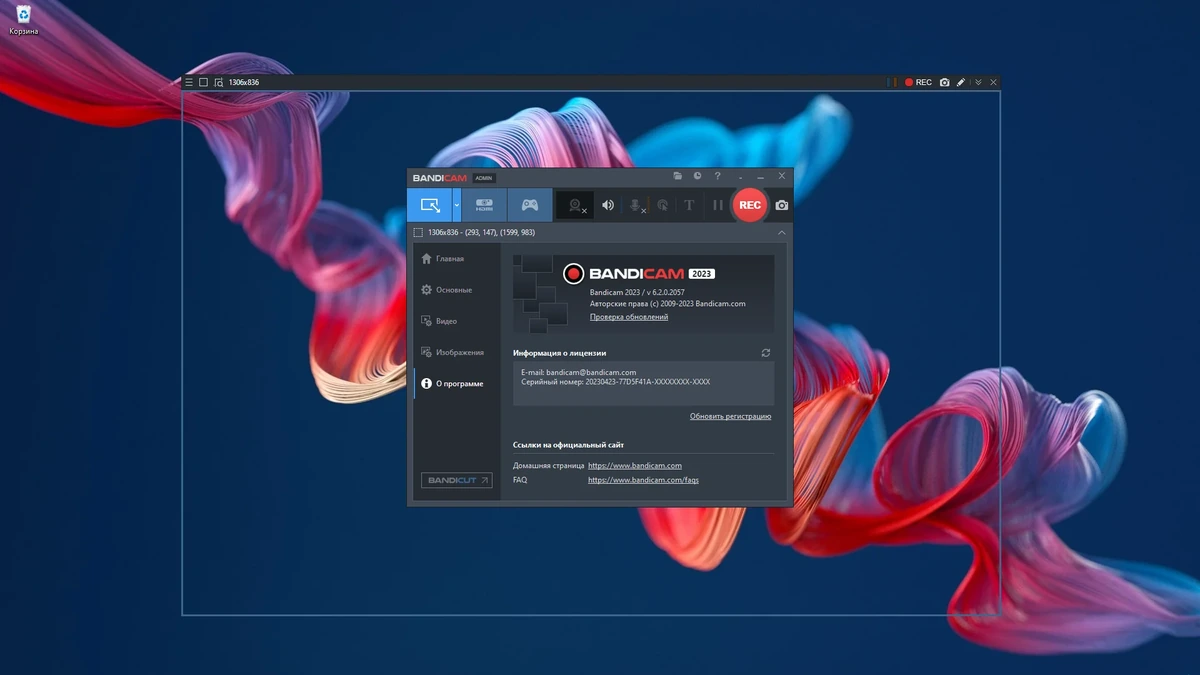Screen dimensions: 1200x675
Task: Click the pause recording button
Action: tap(717, 205)
